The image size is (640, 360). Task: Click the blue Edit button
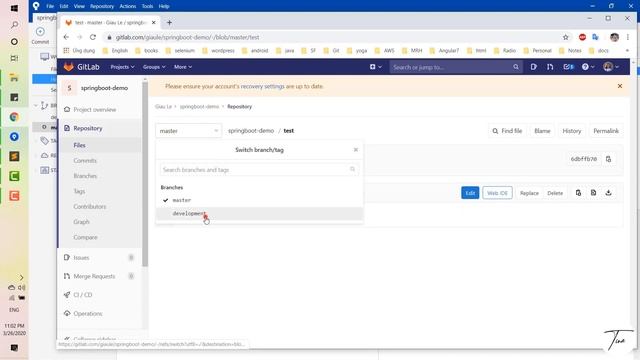[470, 193]
